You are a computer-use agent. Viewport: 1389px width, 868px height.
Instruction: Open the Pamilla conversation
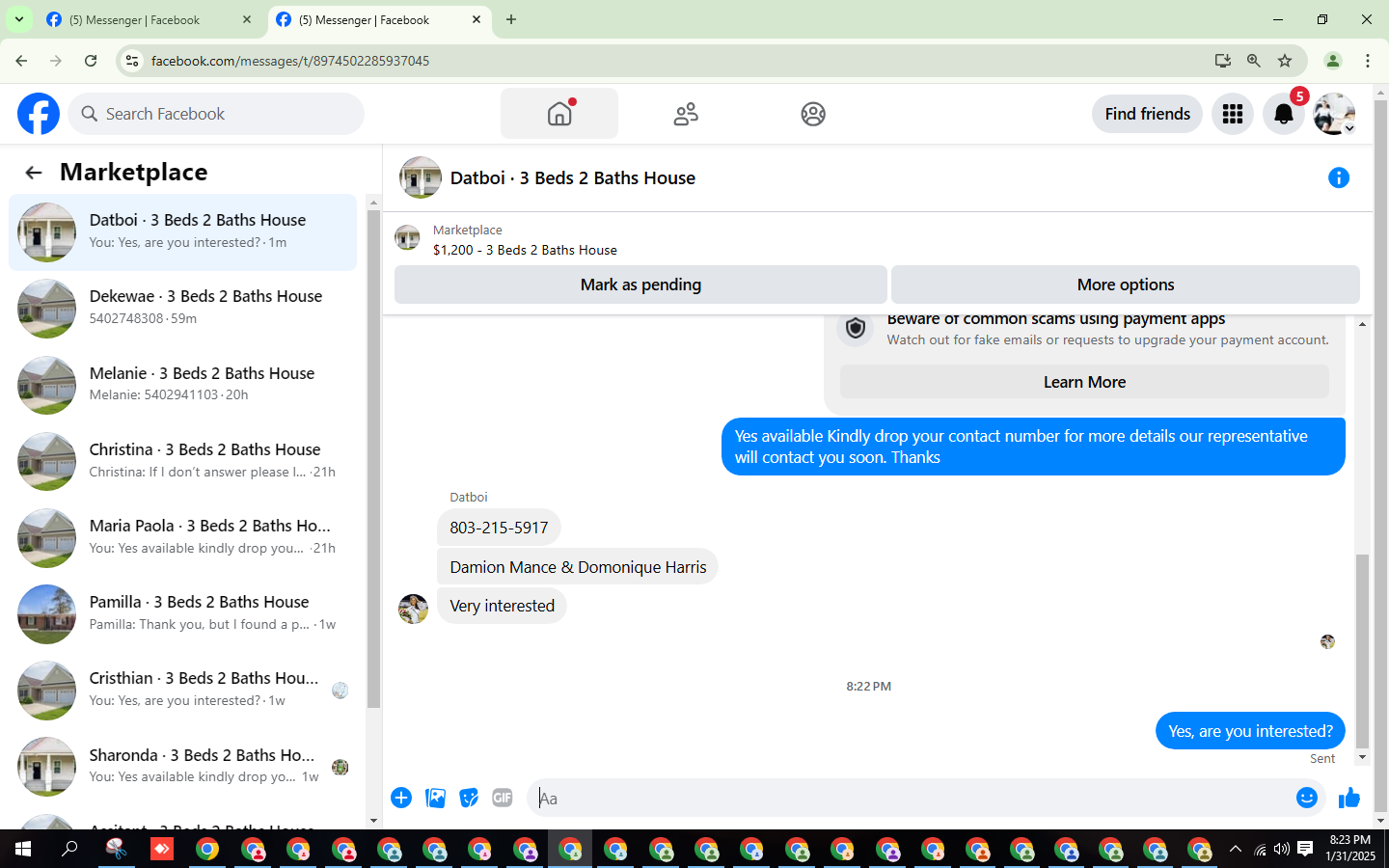[x=183, y=613]
